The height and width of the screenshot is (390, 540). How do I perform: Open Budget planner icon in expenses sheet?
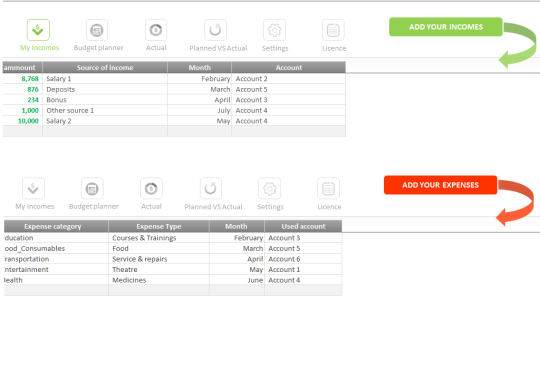[x=92, y=188]
